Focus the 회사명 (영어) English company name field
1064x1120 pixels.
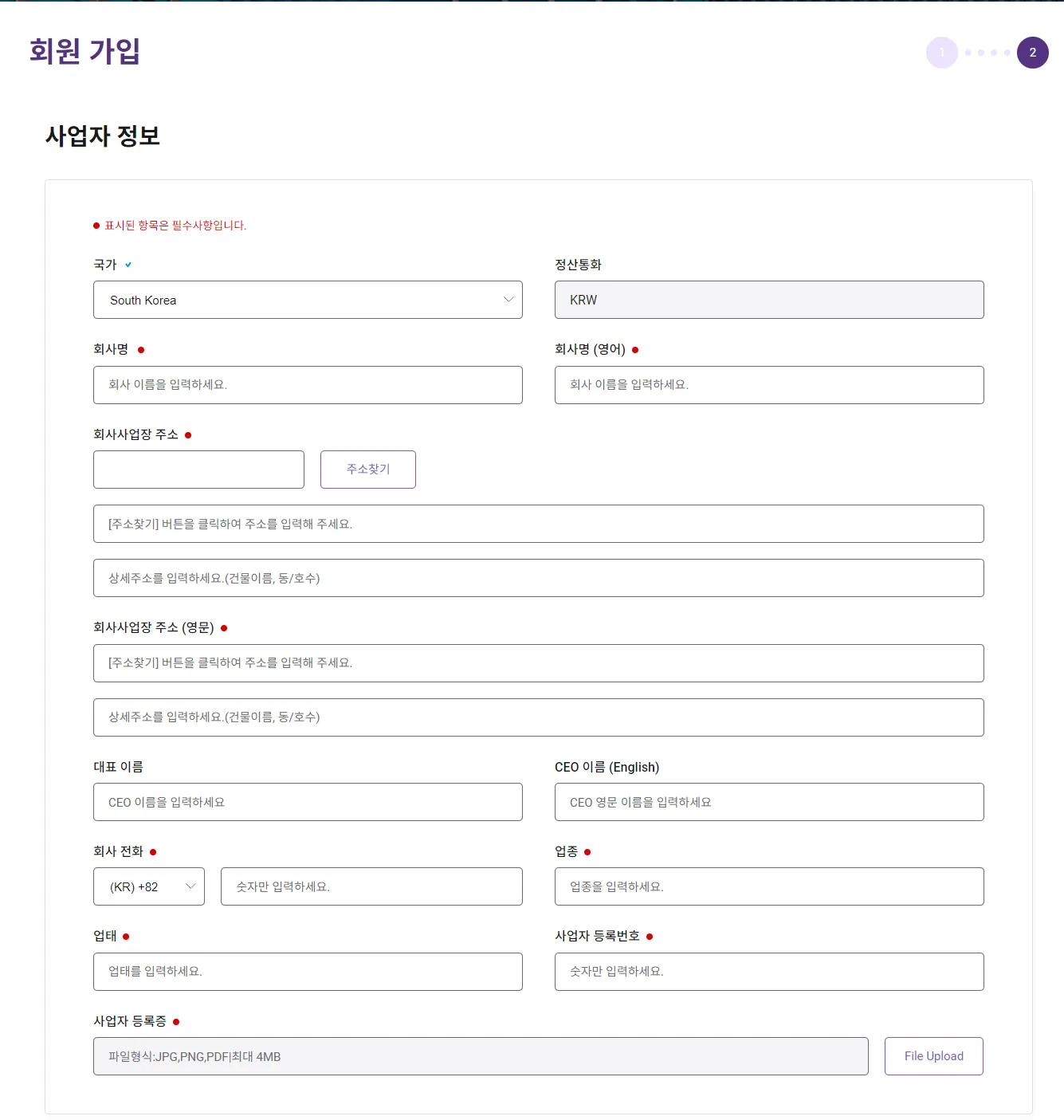click(x=768, y=385)
